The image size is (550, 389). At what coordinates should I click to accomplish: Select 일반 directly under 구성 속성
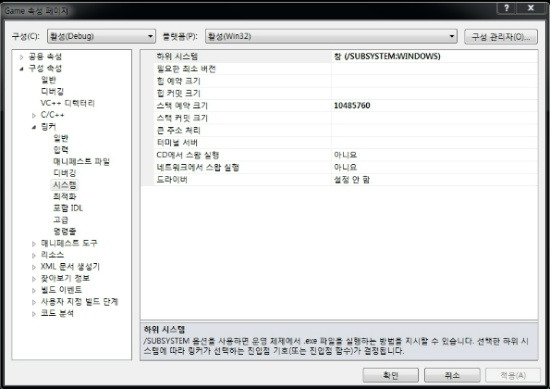(x=48, y=80)
